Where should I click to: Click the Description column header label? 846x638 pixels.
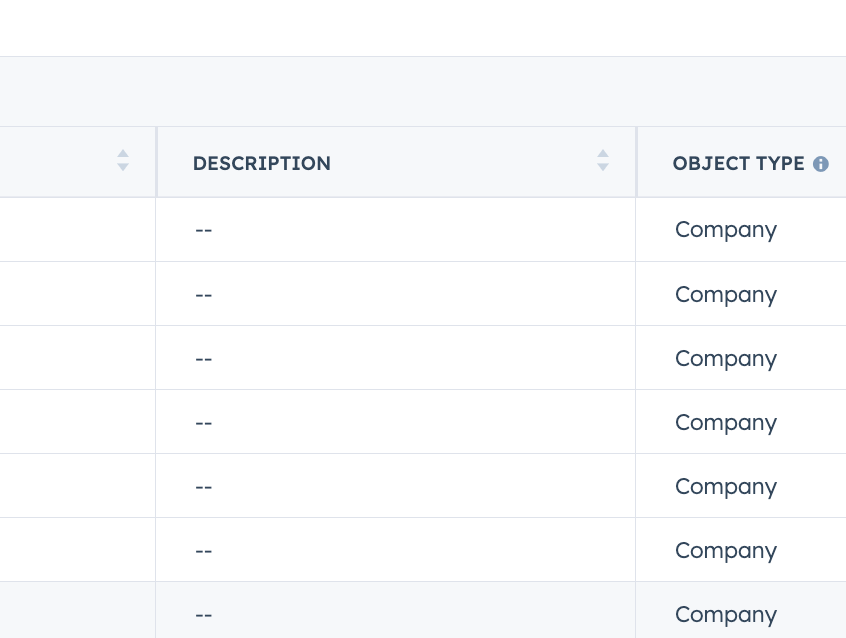pos(262,164)
